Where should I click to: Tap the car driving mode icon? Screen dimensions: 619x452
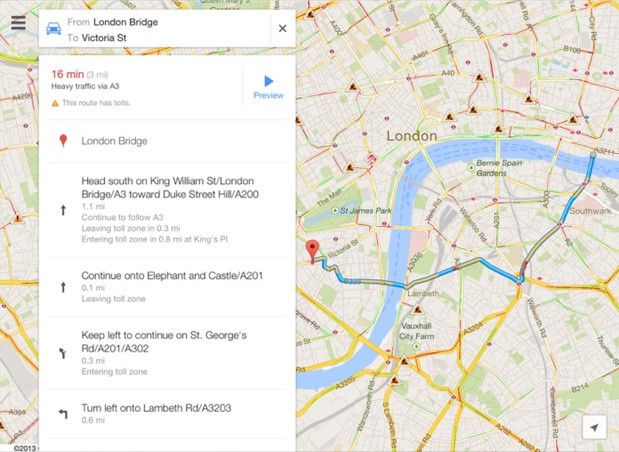pos(54,28)
